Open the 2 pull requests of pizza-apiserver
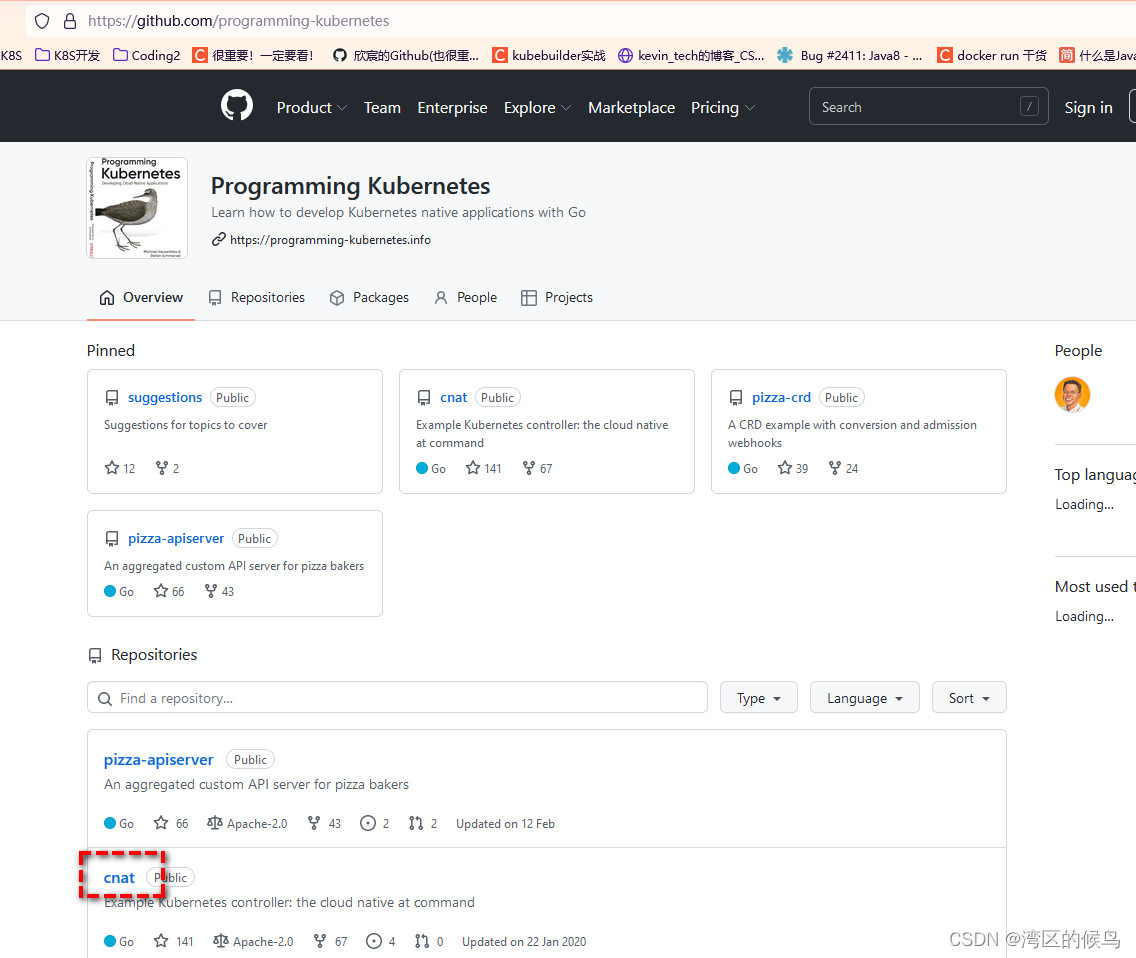1136x958 pixels. (423, 823)
